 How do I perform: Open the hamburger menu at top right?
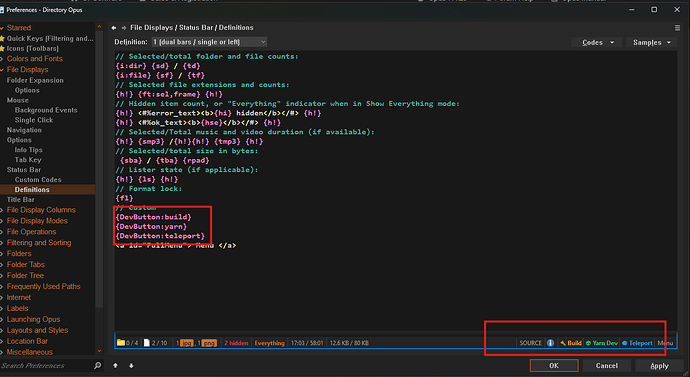(x=677, y=28)
